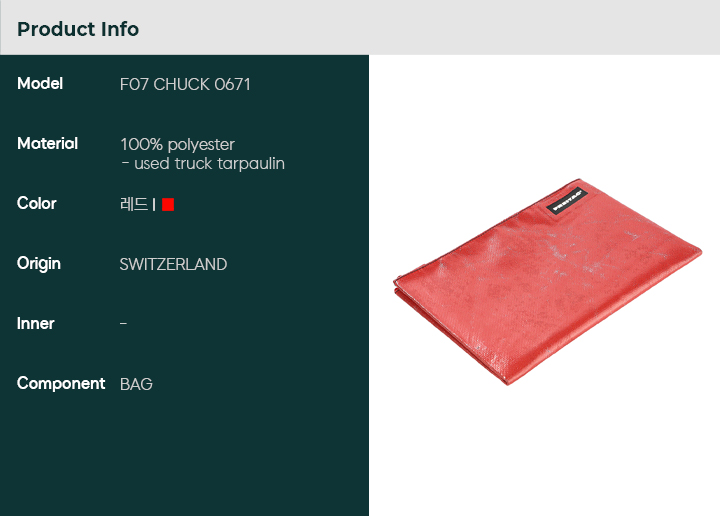
Task: Click the Inner label
Action: tap(35, 324)
